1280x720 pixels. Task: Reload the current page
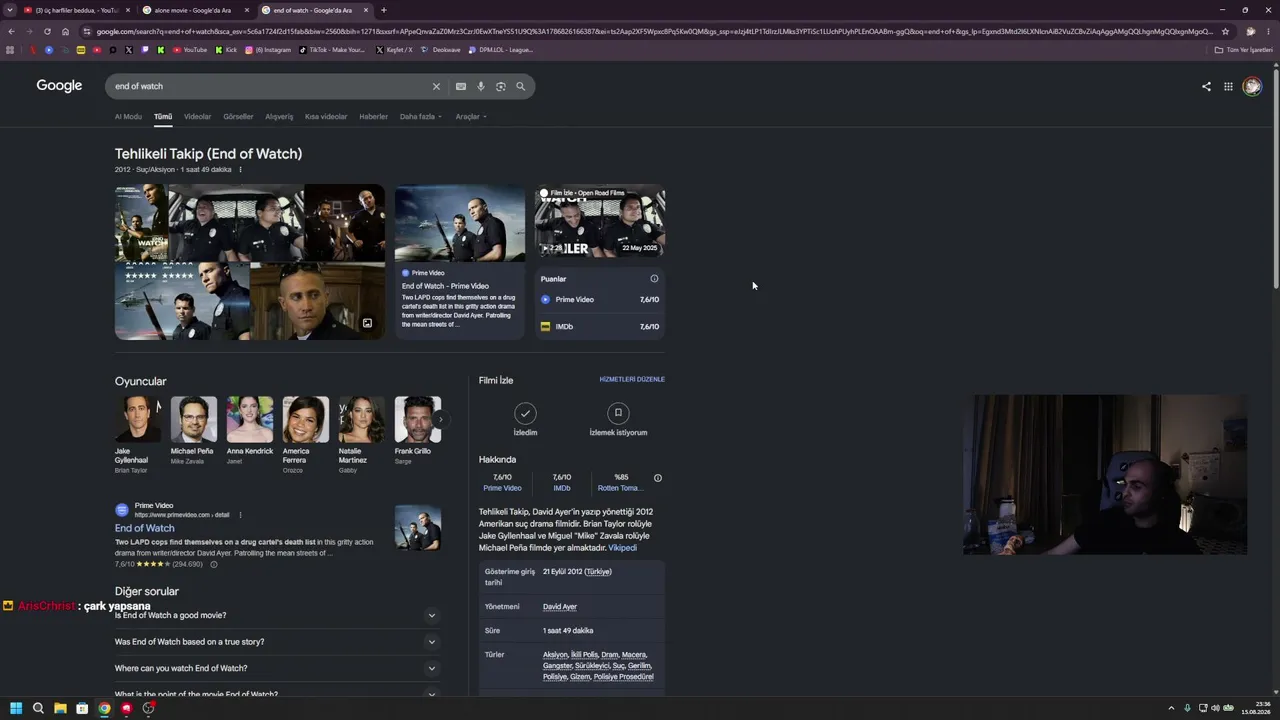coord(47,31)
